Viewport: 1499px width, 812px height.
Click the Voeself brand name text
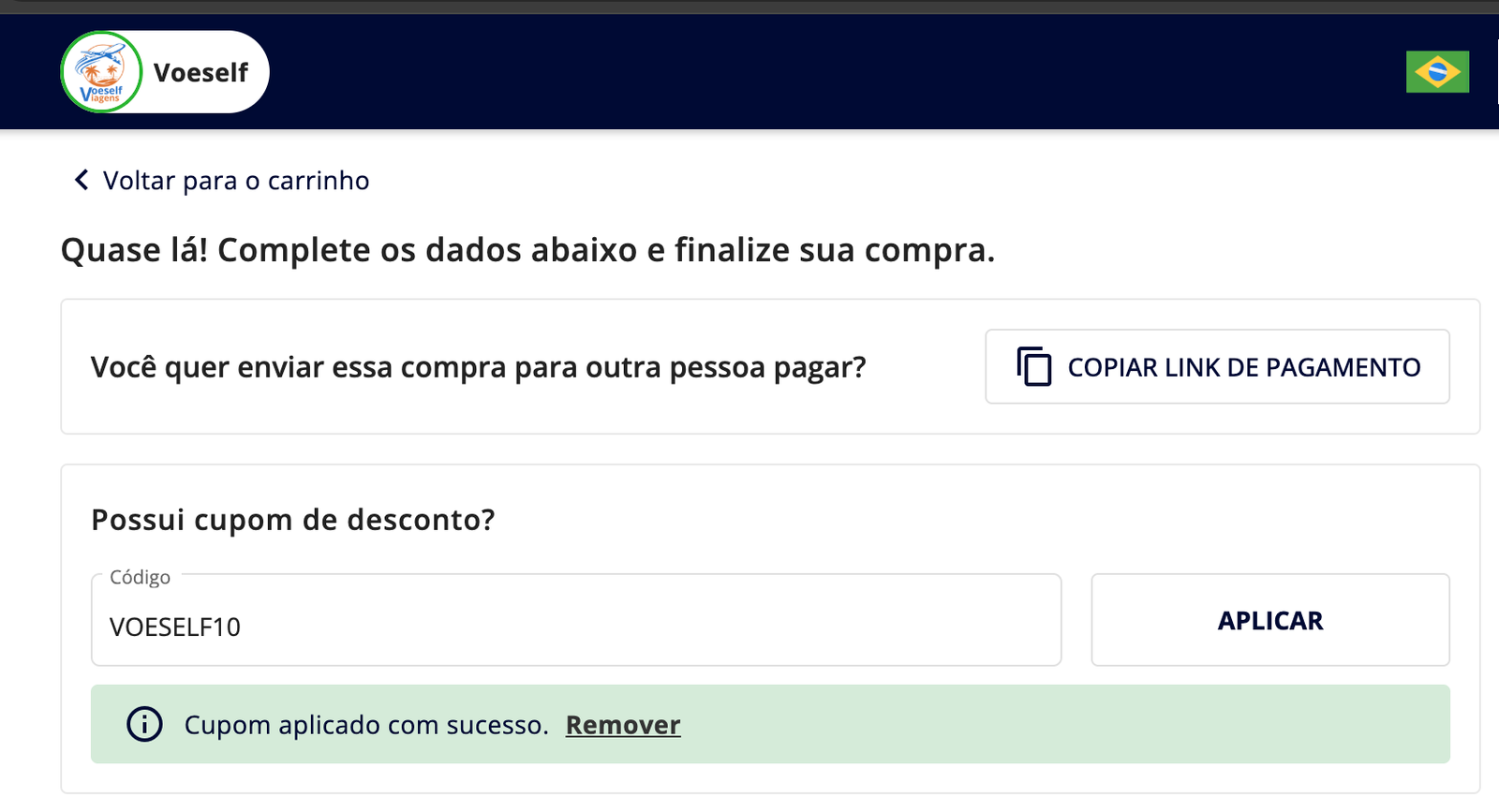click(x=200, y=72)
